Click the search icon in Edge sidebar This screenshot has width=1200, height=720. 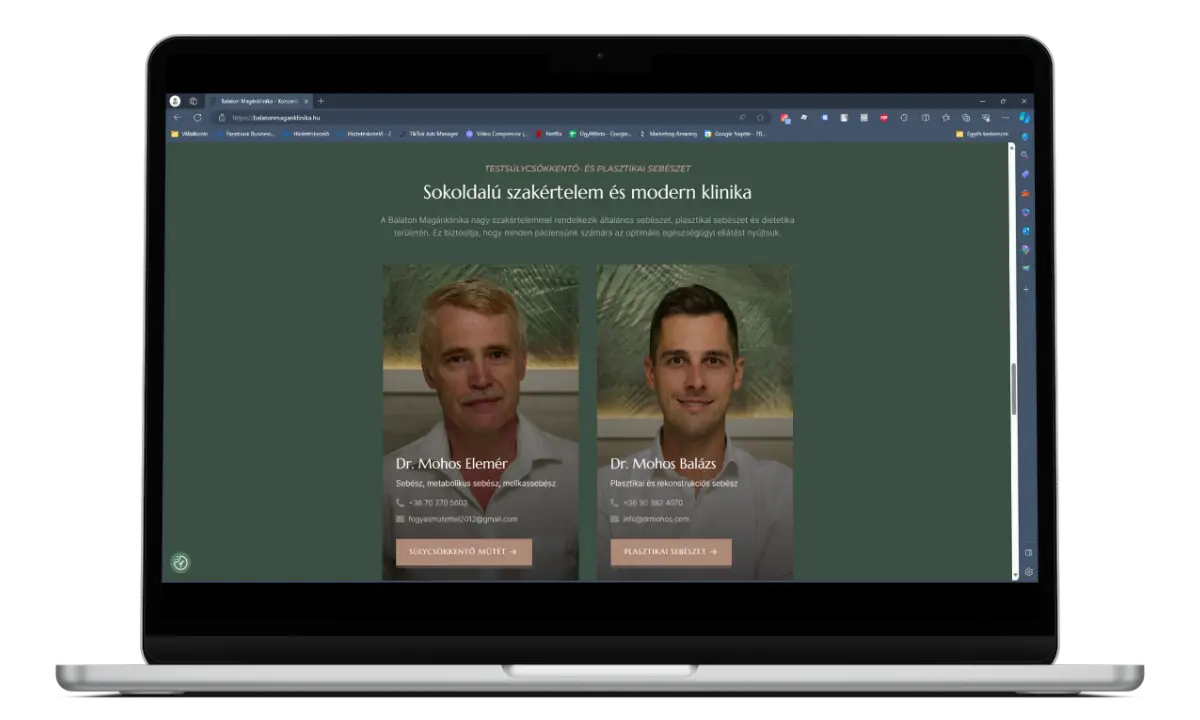(x=1025, y=155)
